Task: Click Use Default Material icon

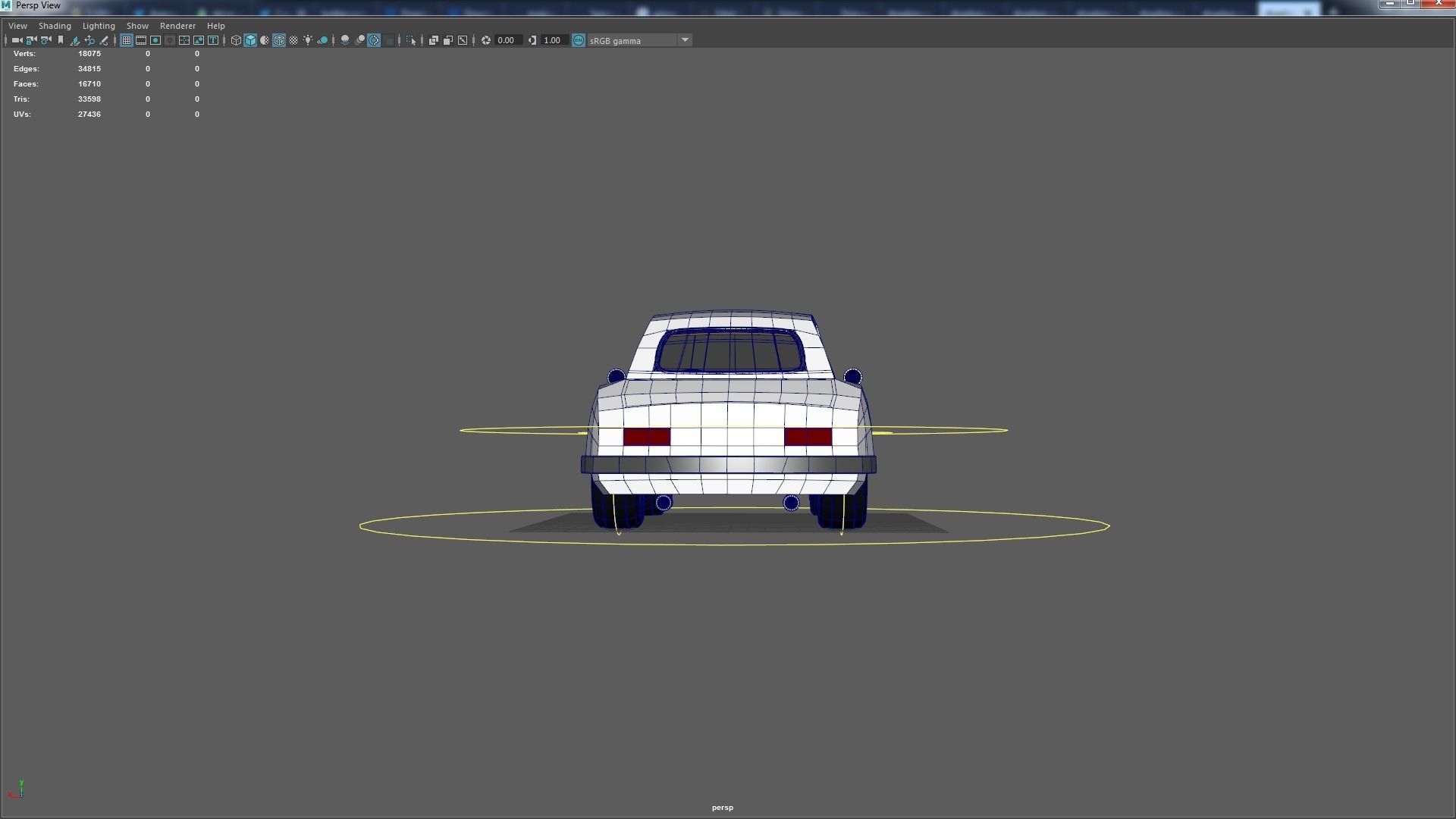Action: pos(265,40)
